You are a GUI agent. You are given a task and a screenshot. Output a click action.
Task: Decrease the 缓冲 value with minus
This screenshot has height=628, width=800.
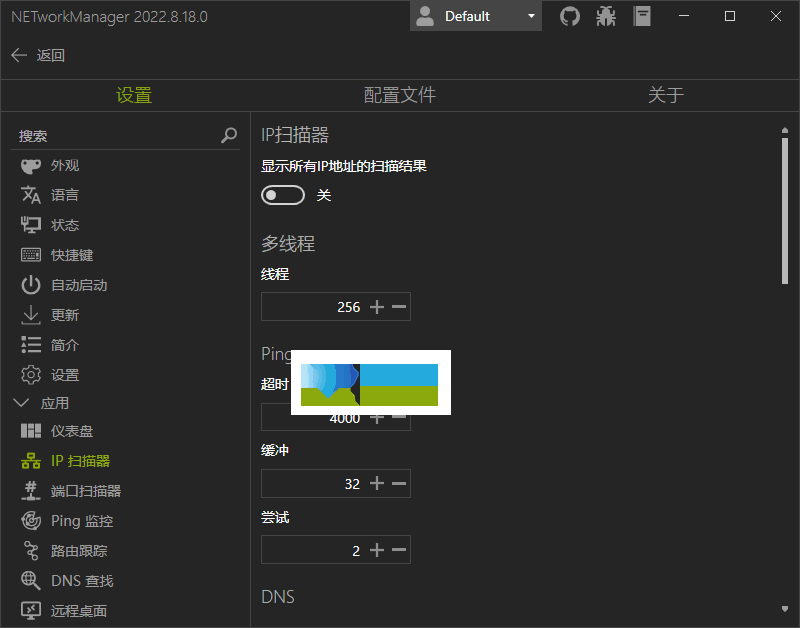(399, 483)
